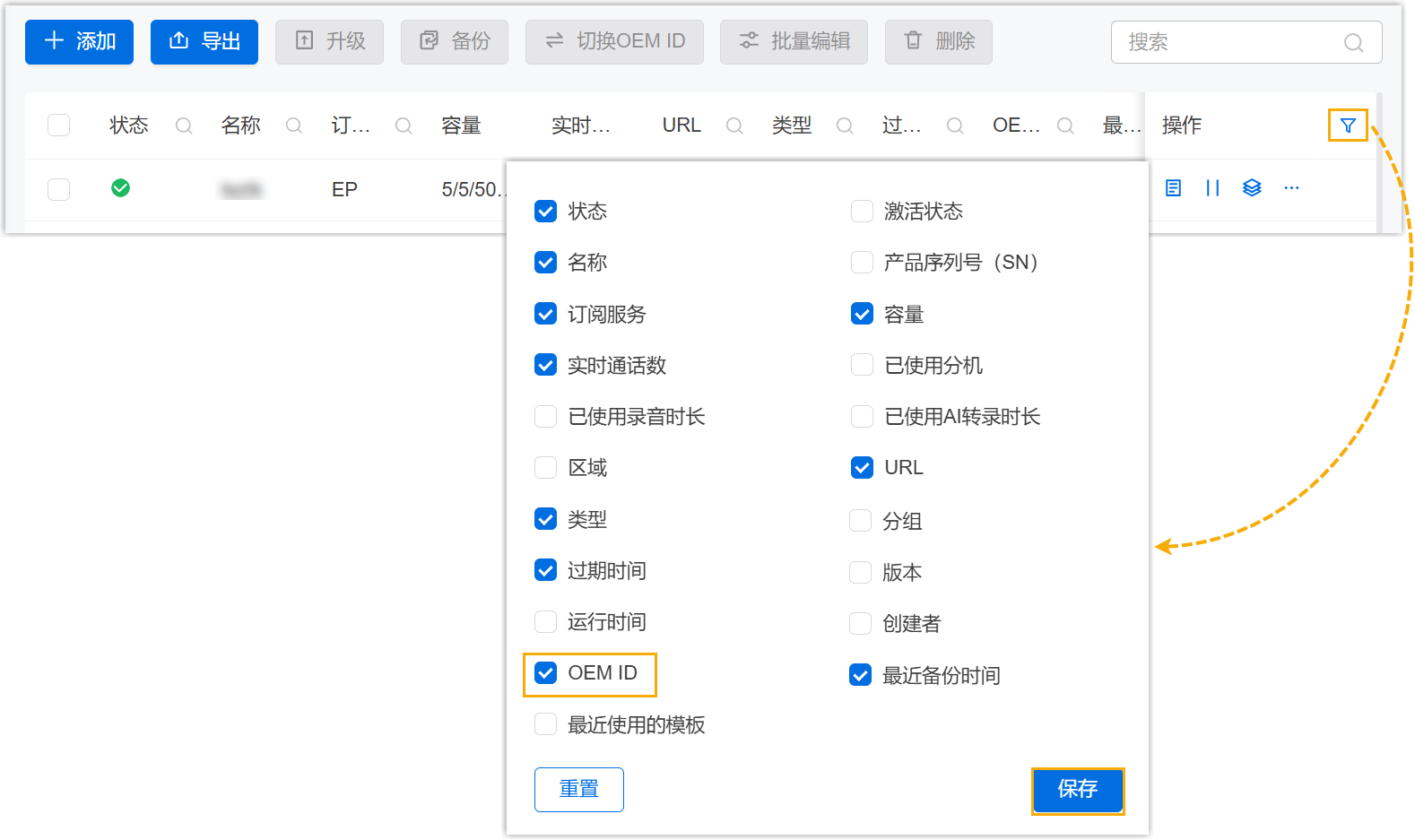Uncheck the OEM ID column checkbox

click(x=546, y=673)
